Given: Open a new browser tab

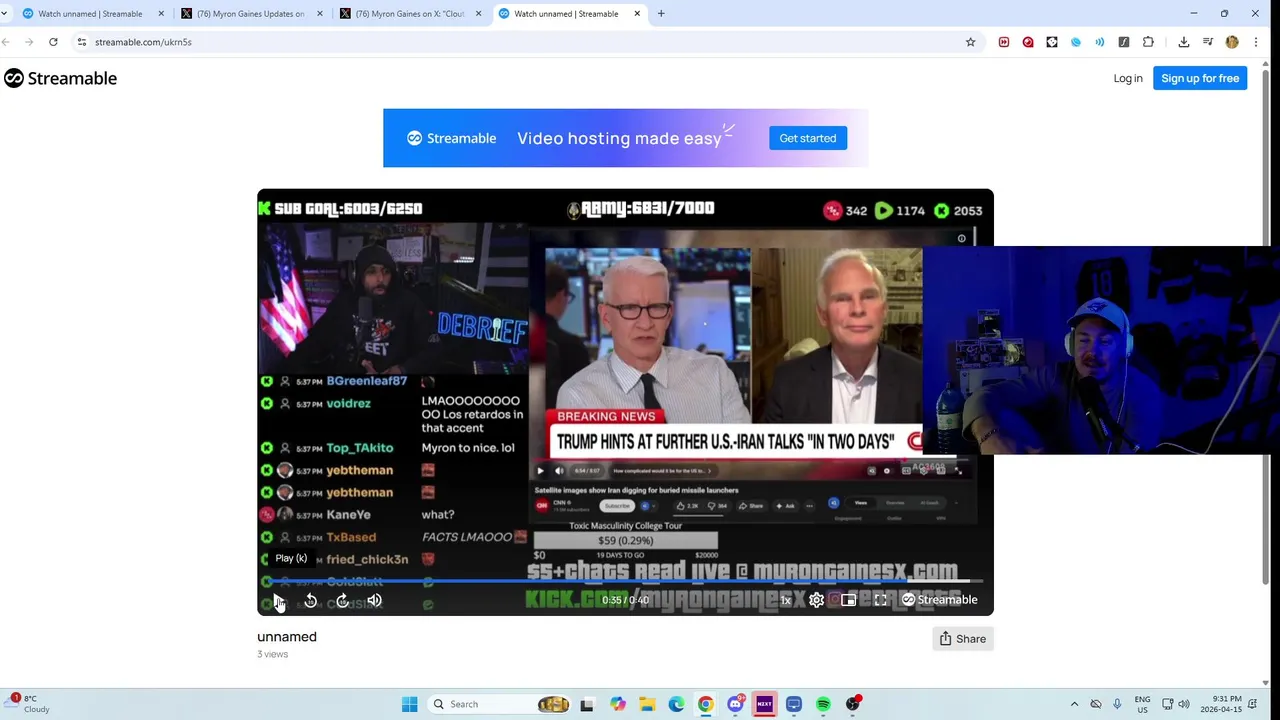Looking at the screenshot, I should 661,14.
